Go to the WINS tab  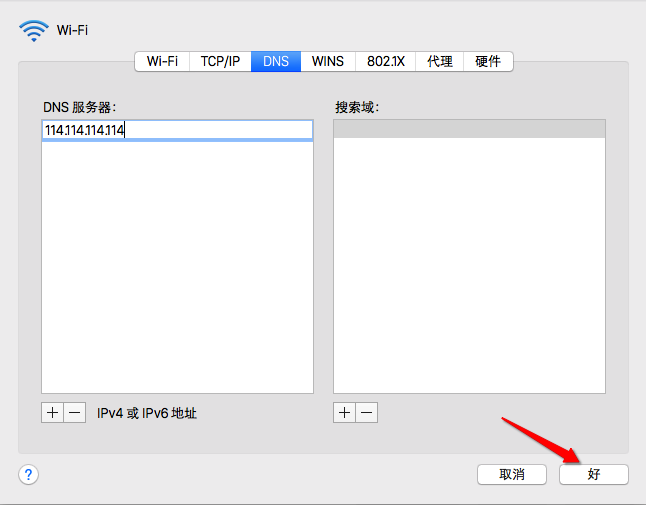click(x=327, y=61)
